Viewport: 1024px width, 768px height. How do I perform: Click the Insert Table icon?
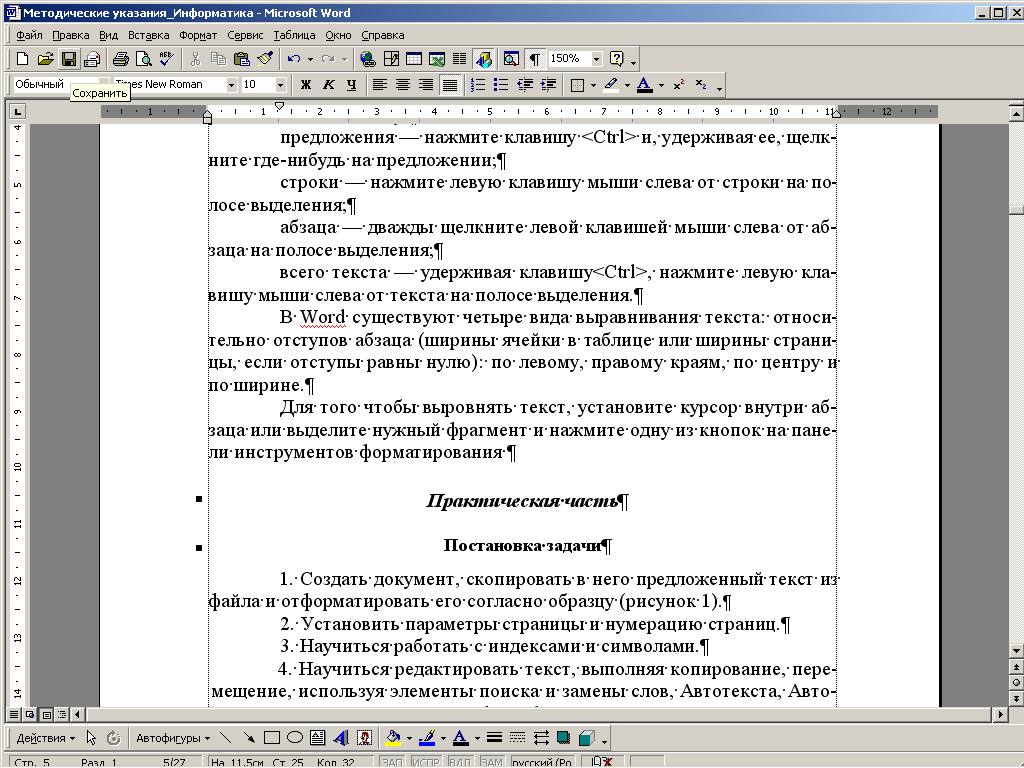click(414, 59)
